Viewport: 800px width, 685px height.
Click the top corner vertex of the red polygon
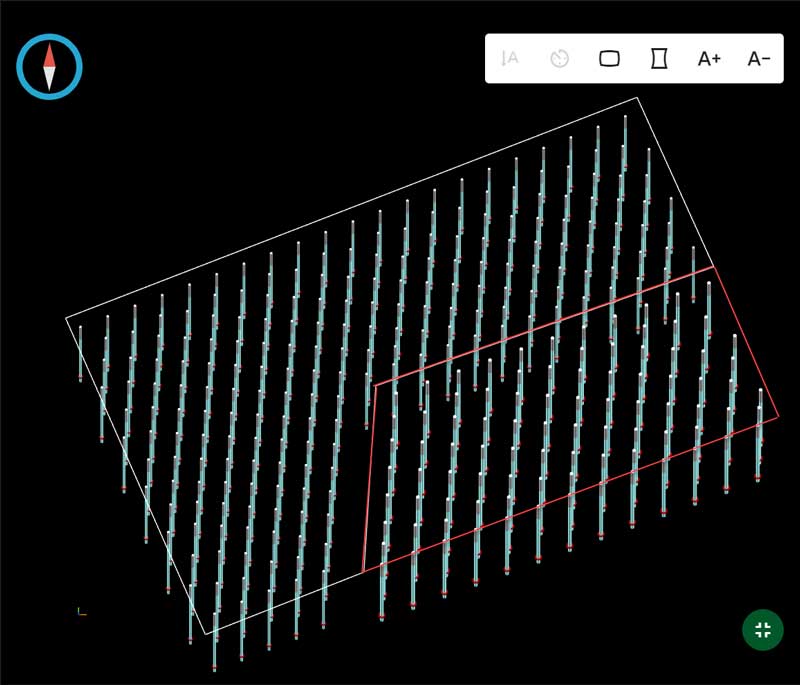[713, 268]
